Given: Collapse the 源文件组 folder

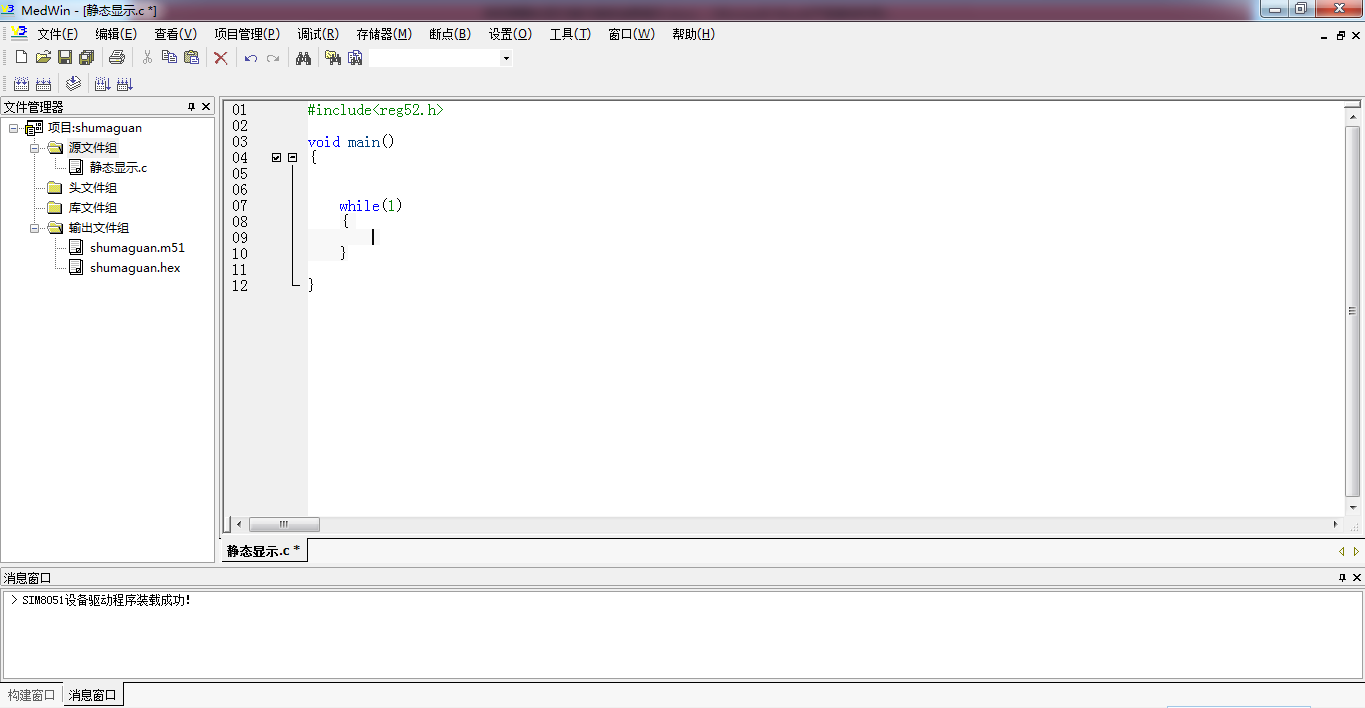Looking at the screenshot, I should click(x=34, y=148).
